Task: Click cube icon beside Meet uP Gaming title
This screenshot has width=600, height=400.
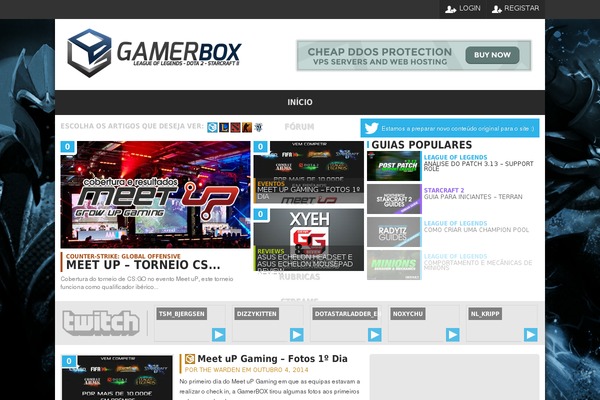Action: [x=190, y=359]
